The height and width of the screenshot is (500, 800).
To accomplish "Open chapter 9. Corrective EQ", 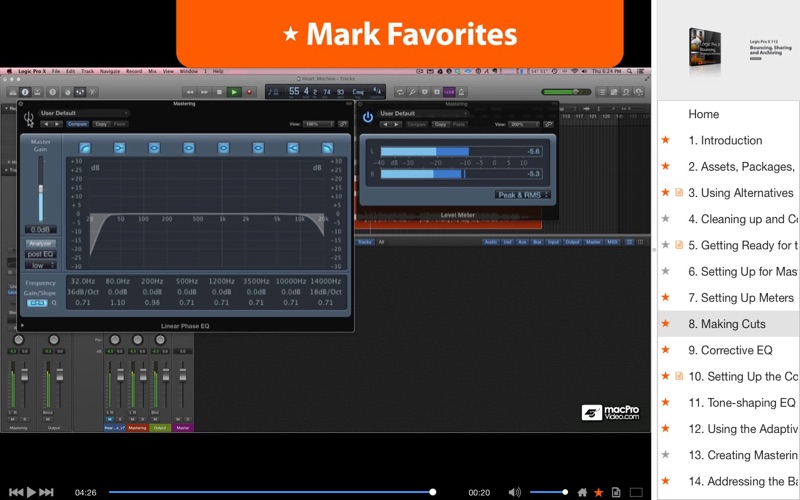I will click(x=730, y=350).
